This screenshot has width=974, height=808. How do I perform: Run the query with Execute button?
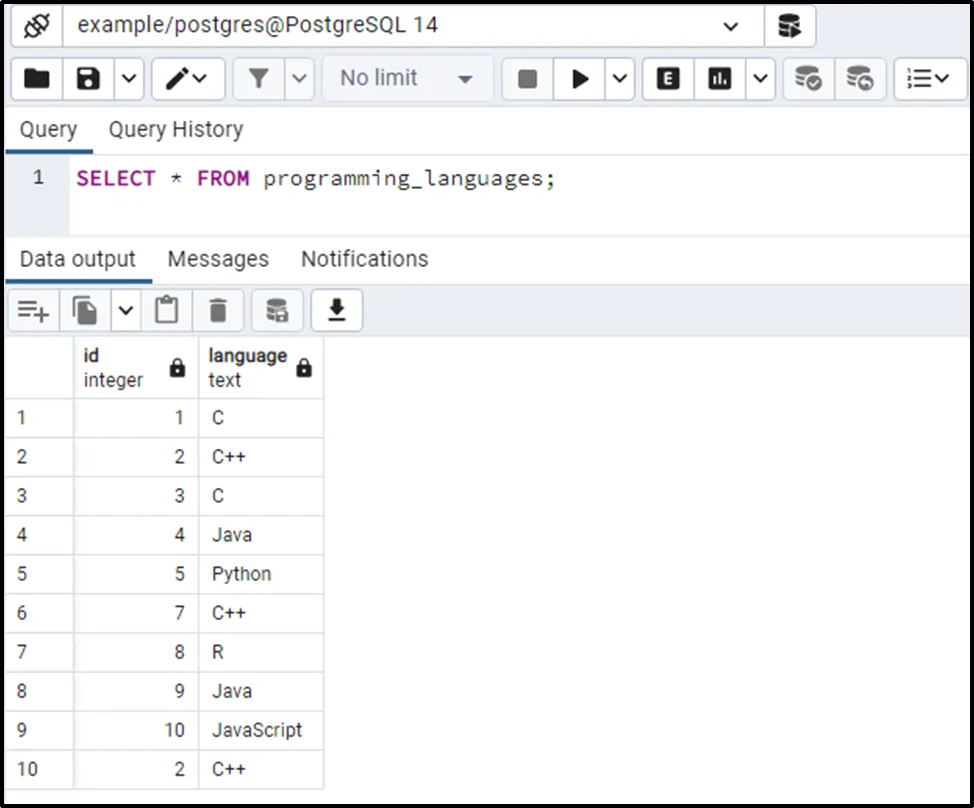point(579,79)
